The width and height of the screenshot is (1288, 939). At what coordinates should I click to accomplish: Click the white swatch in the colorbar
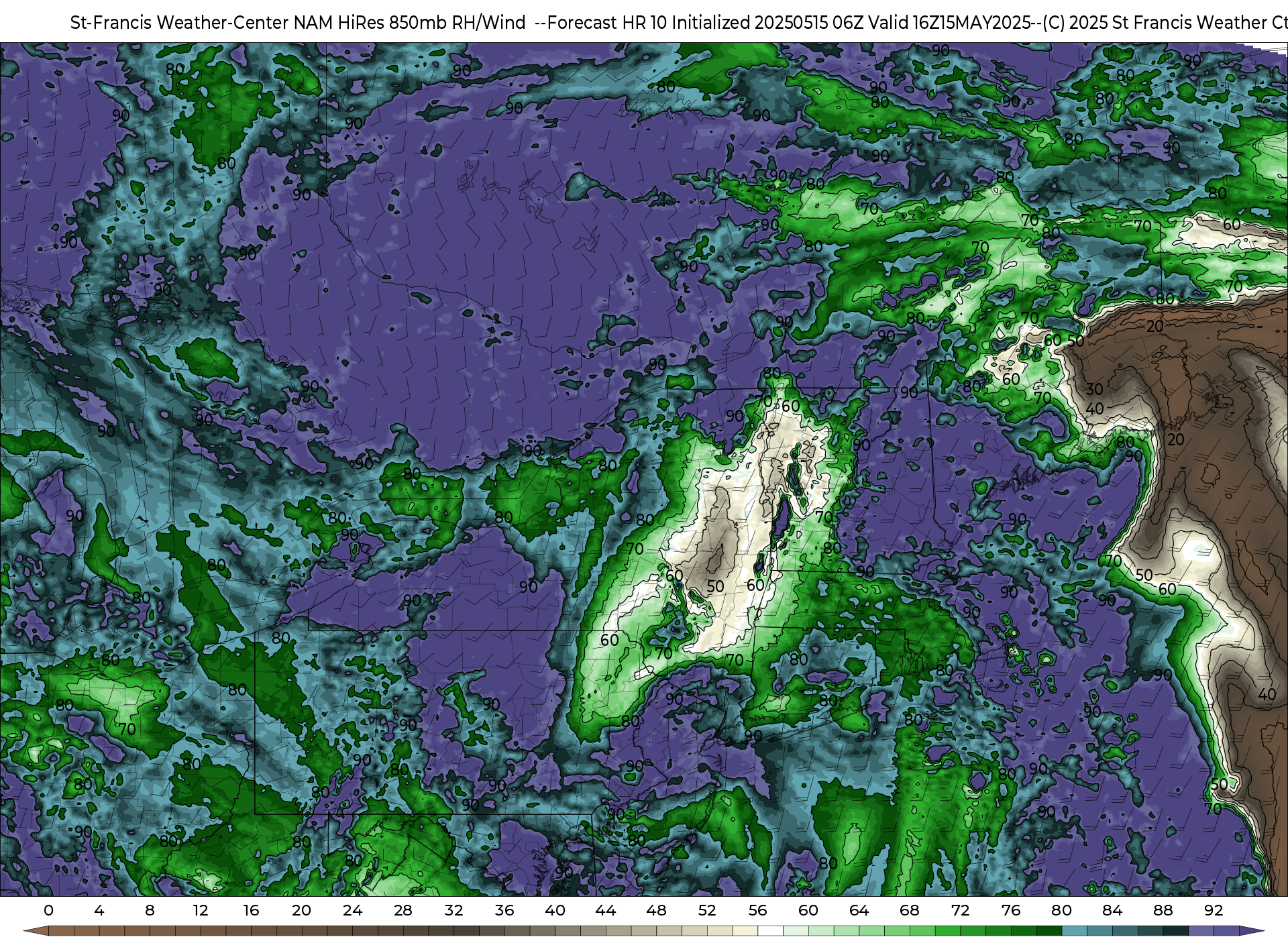click(770, 932)
